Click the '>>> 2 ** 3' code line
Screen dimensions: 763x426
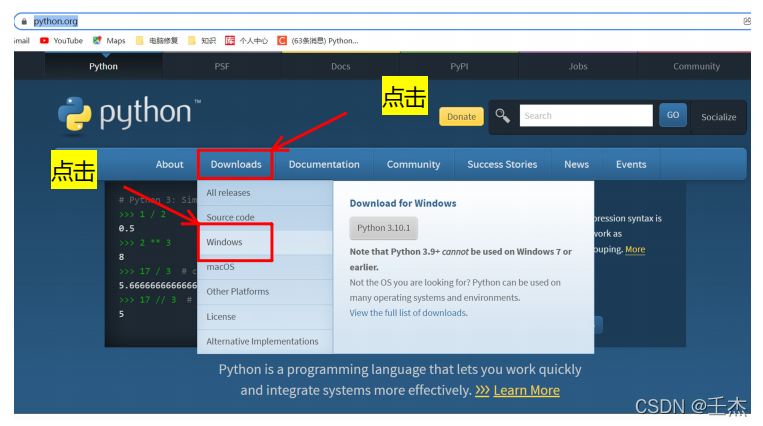(145, 242)
